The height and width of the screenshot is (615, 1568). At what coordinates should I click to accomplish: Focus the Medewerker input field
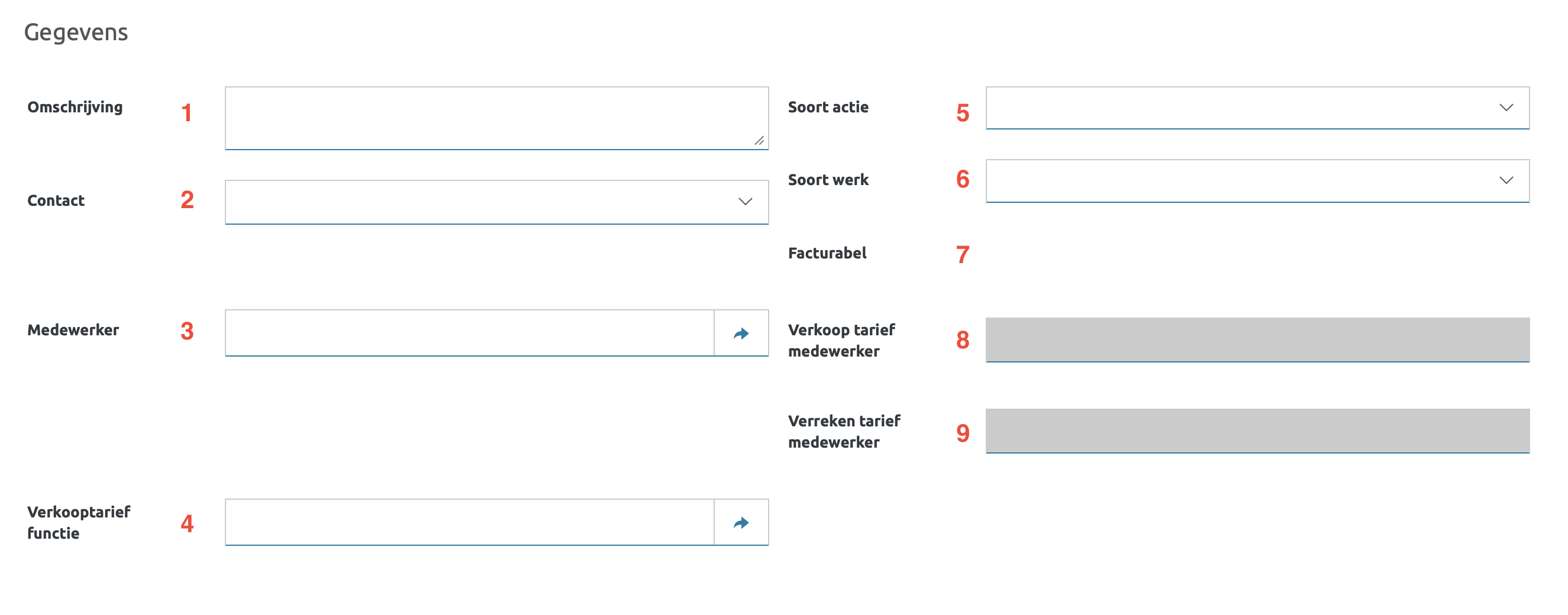coord(469,333)
